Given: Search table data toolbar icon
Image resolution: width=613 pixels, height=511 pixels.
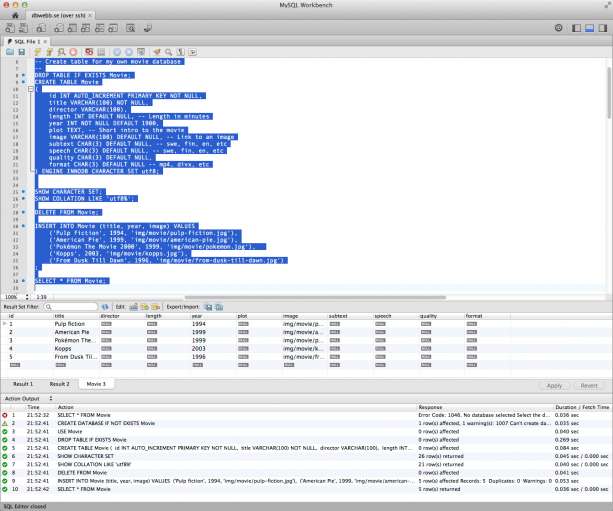Looking at the screenshot, I should 131,28.
